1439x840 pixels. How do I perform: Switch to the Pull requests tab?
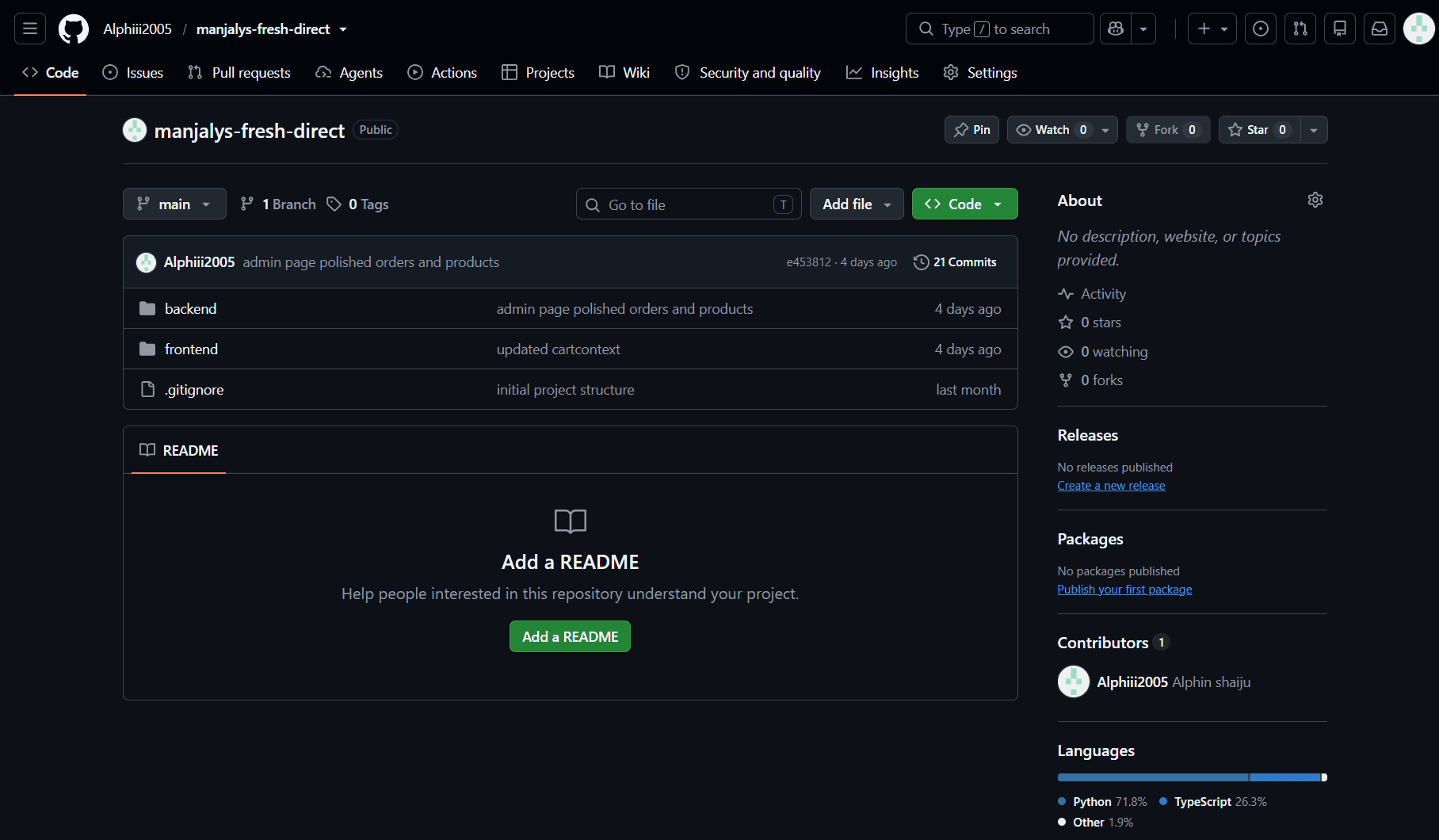pyautogui.click(x=239, y=73)
